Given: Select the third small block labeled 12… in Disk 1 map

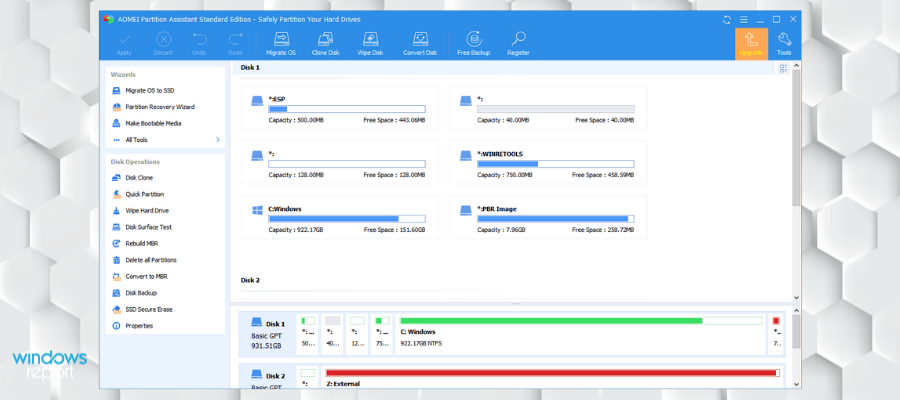Looking at the screenshot, I should (x=357, y=334).
